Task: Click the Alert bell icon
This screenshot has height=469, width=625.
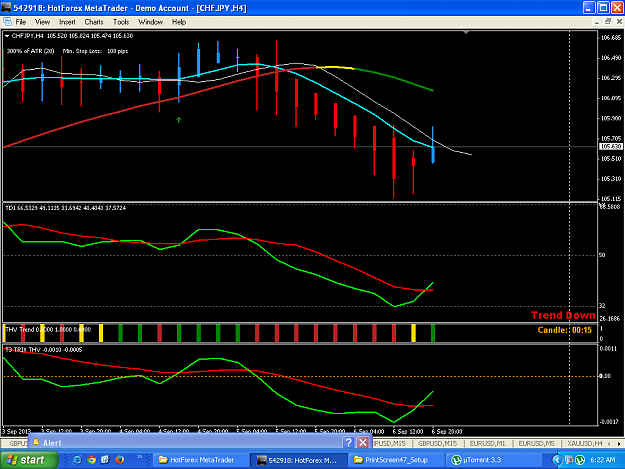Action: click(36, 442)
